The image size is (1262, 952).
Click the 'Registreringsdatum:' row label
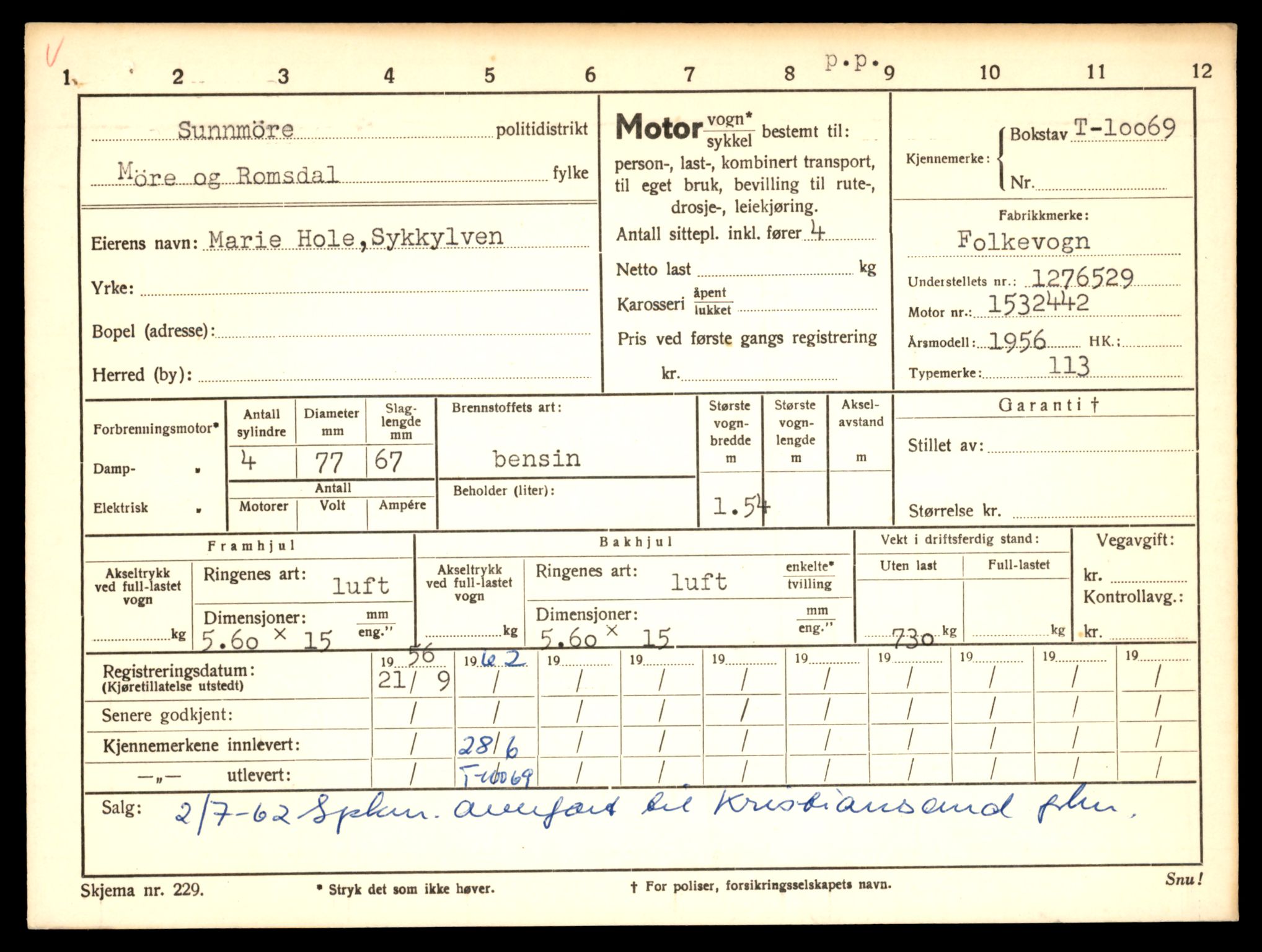coord(179,671)
